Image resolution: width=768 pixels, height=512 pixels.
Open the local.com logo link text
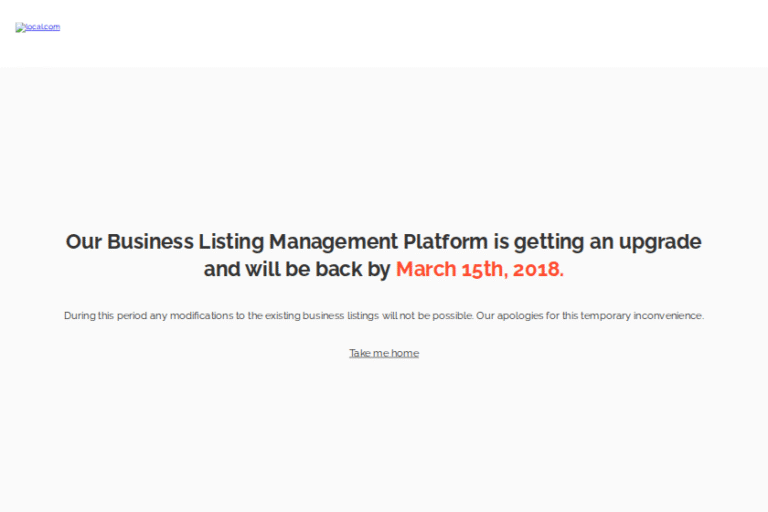(x=42, y=27)
